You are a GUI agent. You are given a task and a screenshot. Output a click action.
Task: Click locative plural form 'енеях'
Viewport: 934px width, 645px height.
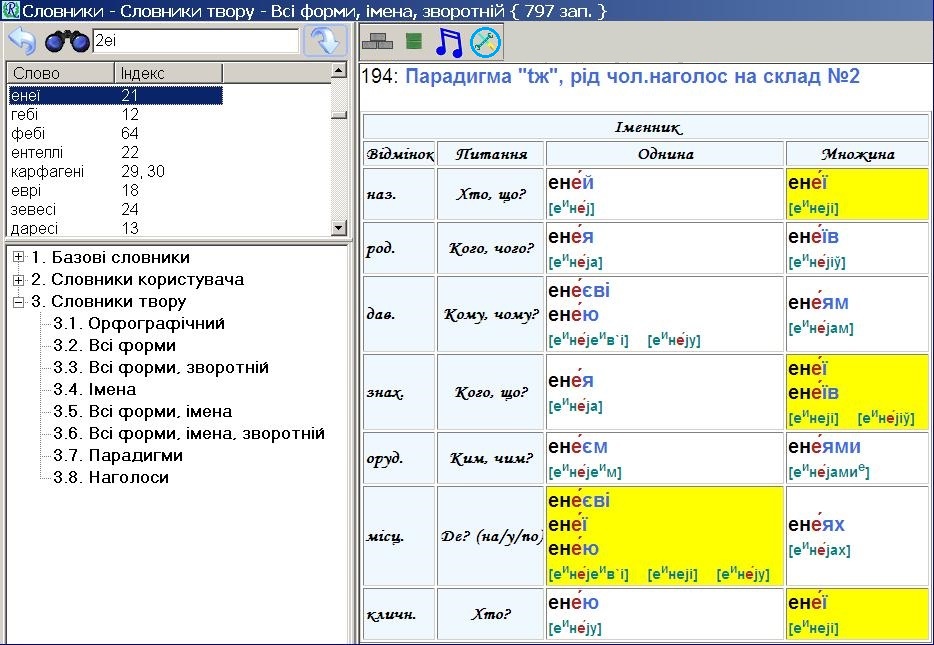pos(817,524)
